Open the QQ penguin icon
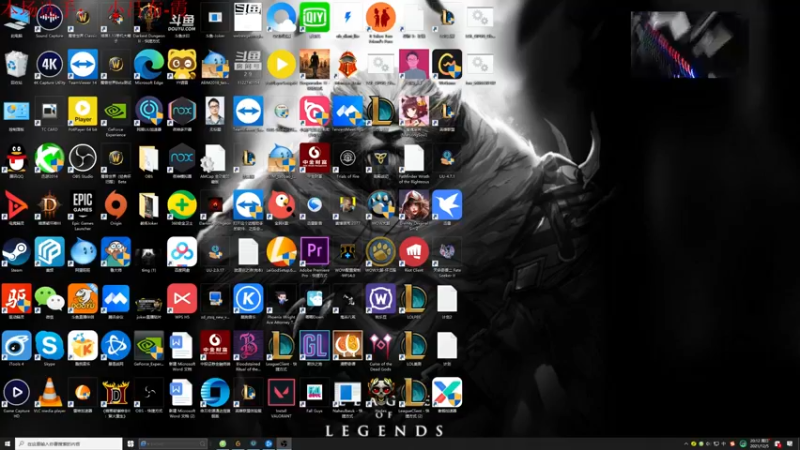Image resolution: width=800 pixels, height=450 pixels. pos(16,158)
